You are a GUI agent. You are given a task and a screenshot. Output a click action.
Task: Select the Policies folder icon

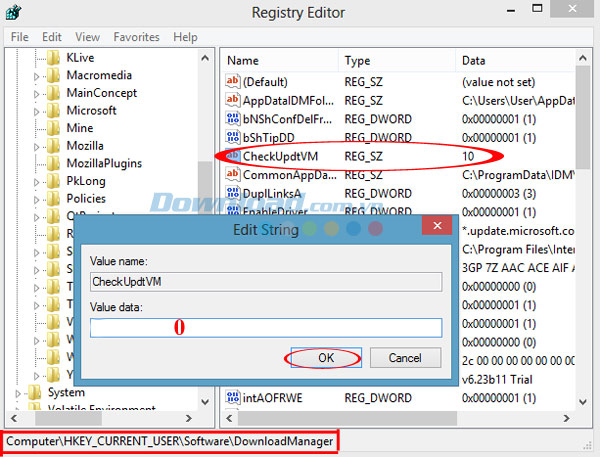click(54, 198)
